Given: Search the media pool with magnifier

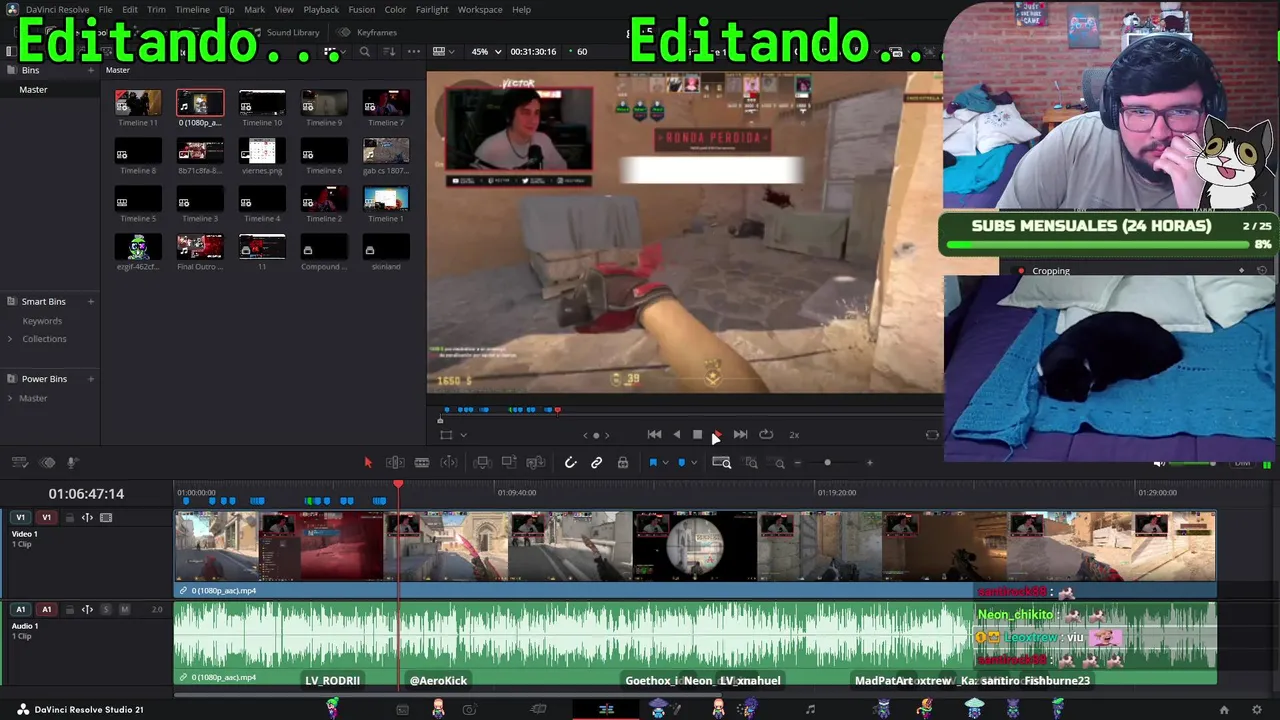Looking at the screenshot, I should pos(365,51).
